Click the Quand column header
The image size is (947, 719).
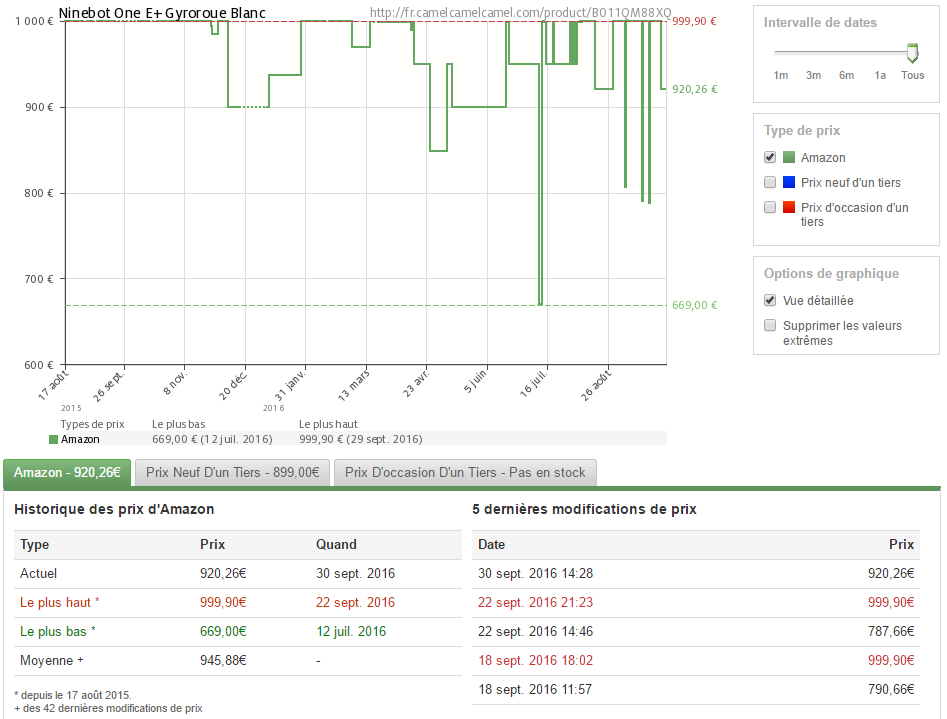[336, 544]
